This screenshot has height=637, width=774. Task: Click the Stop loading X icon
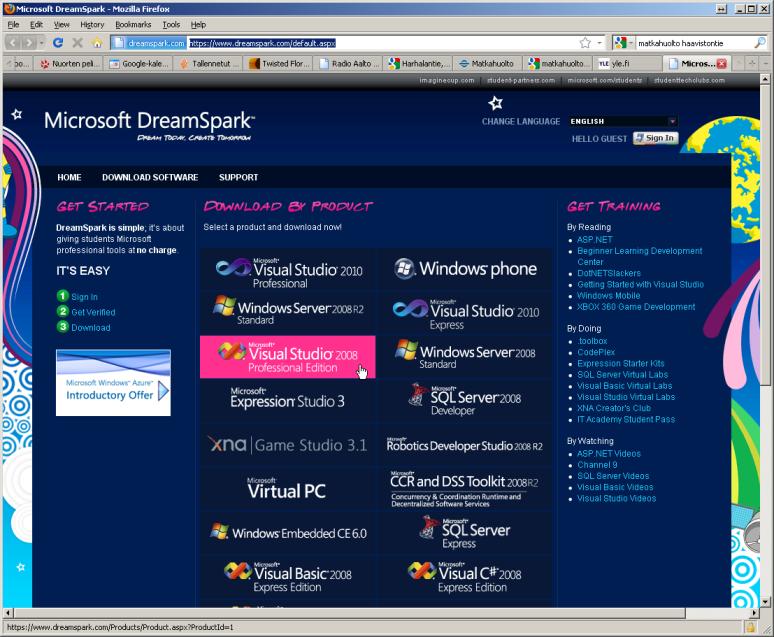pos(77,43)
